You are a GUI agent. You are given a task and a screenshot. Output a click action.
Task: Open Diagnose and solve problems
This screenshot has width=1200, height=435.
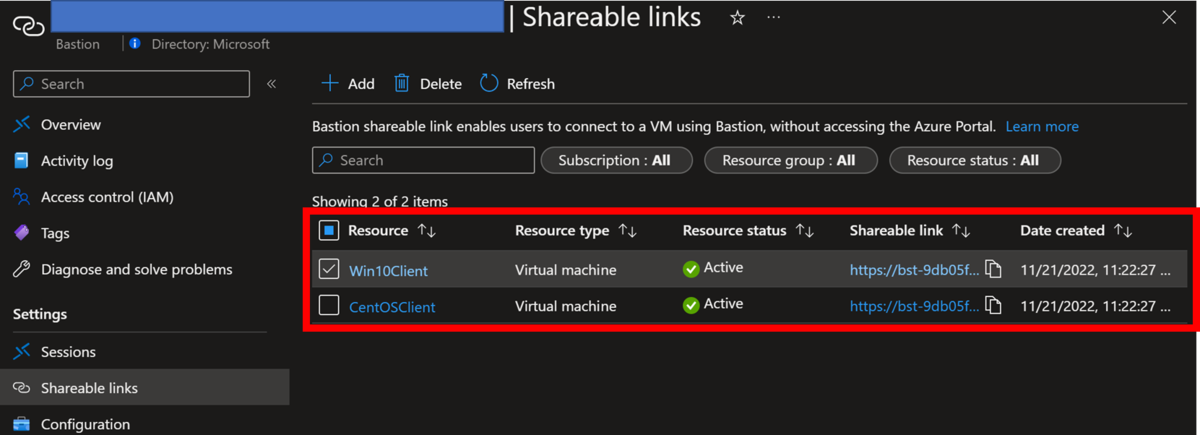[136, 269]
